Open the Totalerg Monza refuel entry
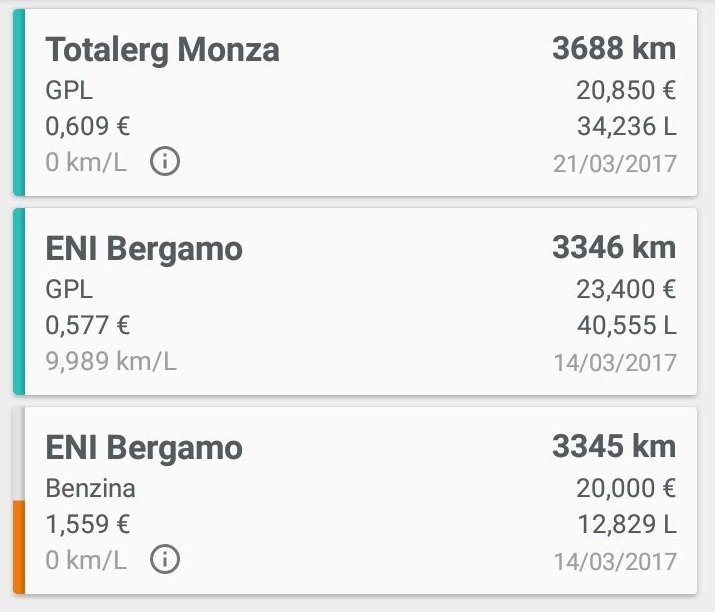The height and width of the screenshot is (612, 720). (355, 102)
